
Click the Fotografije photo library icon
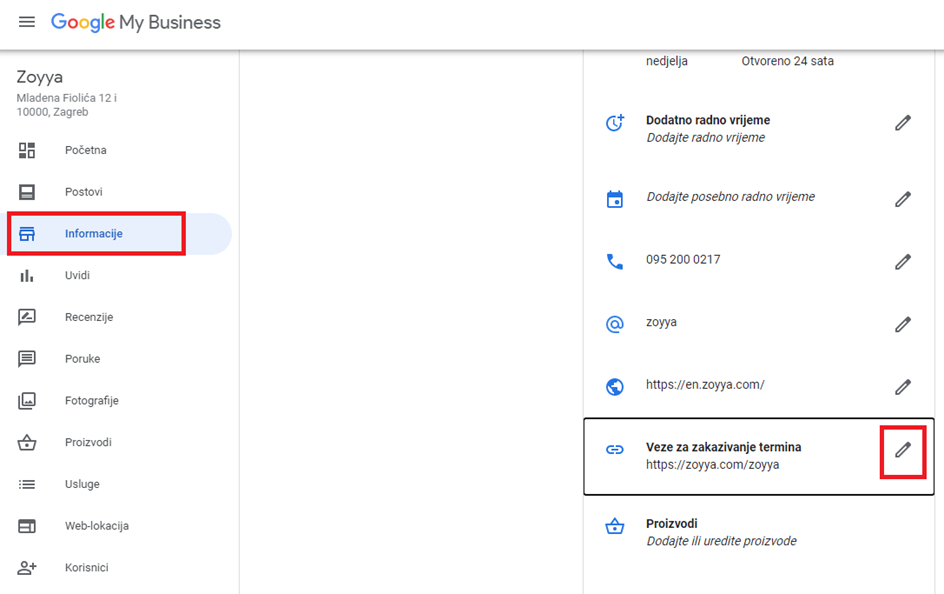coord(26,401)
